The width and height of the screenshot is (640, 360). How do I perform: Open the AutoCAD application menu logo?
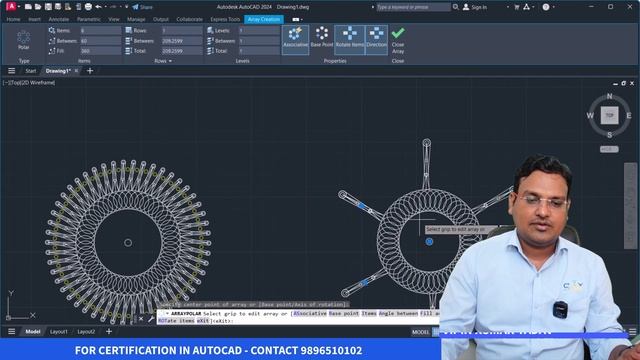11,7
